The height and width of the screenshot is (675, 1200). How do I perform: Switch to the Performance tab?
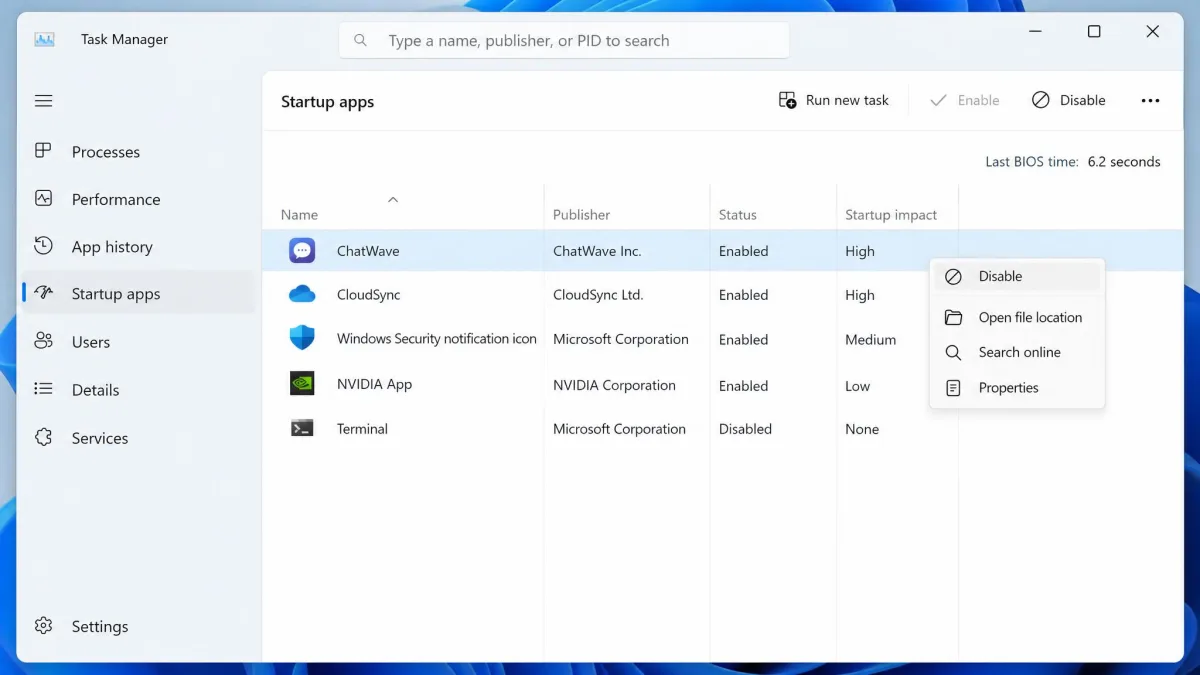[x=138, y=199]
